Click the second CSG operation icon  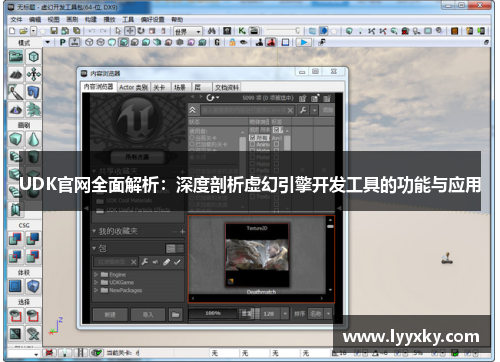pyautogui.click(x=33, y=238)
